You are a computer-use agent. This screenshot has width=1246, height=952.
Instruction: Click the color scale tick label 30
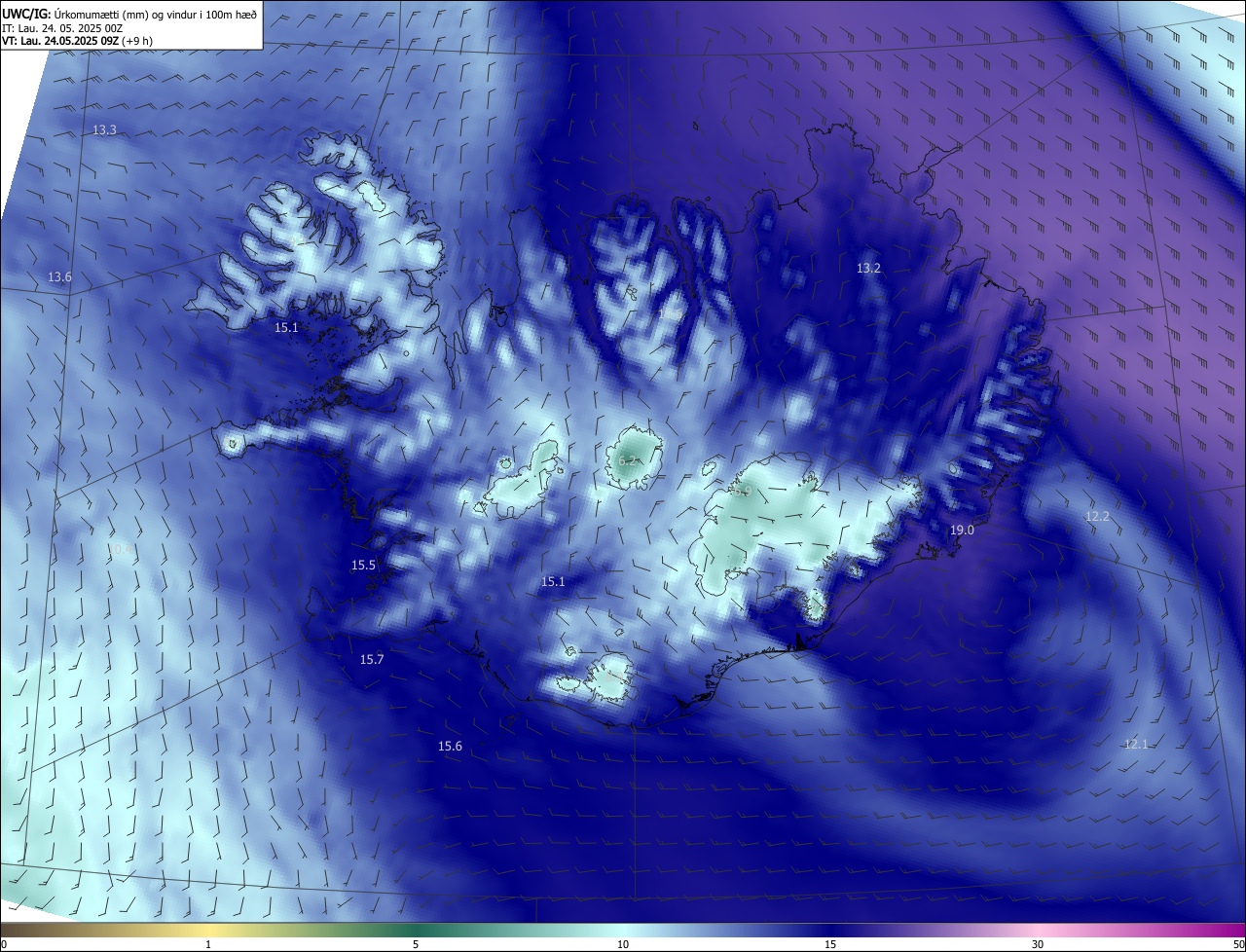[1038, 944]
